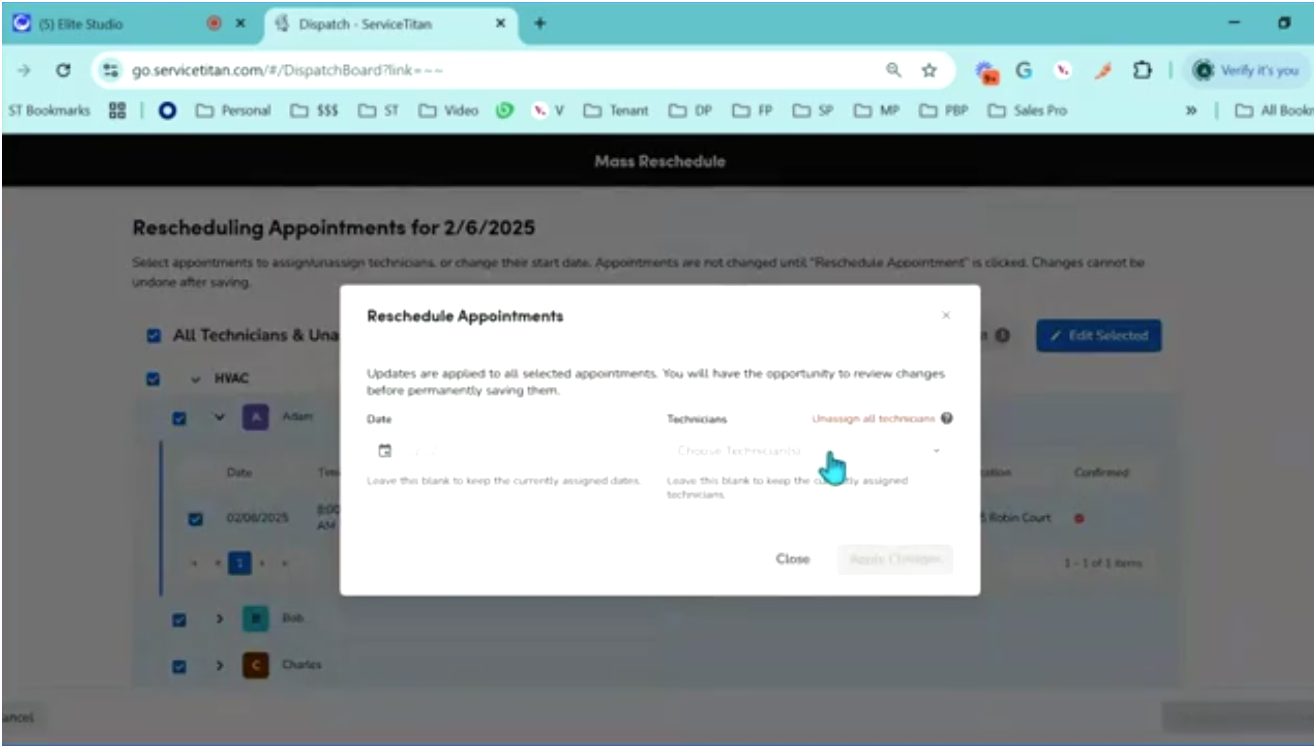The image size is (1316, 748).
Task: Click the Apply Changes button
Action: tap(895, 559)
